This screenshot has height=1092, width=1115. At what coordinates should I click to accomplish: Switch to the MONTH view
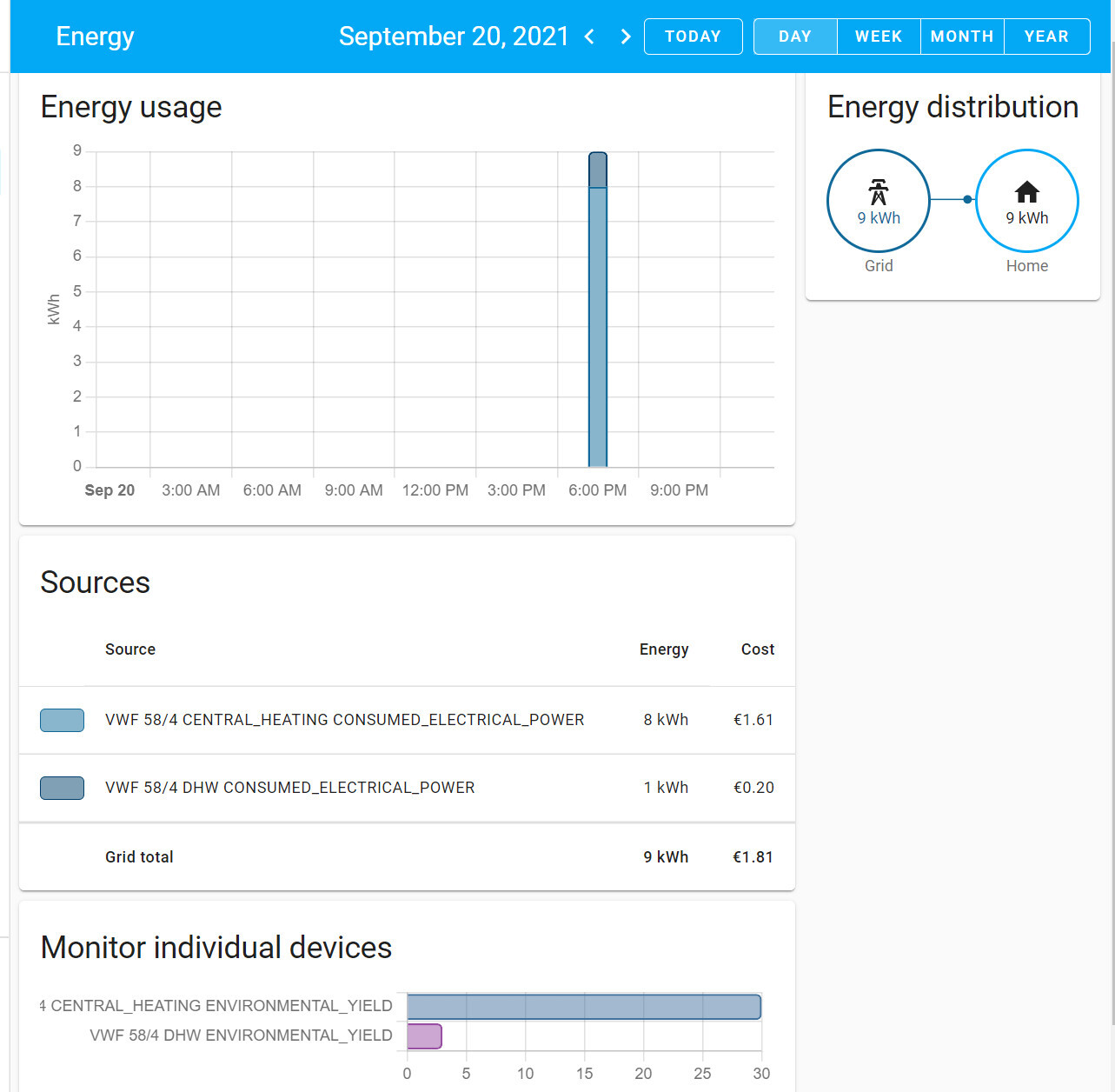click(961, 37)
